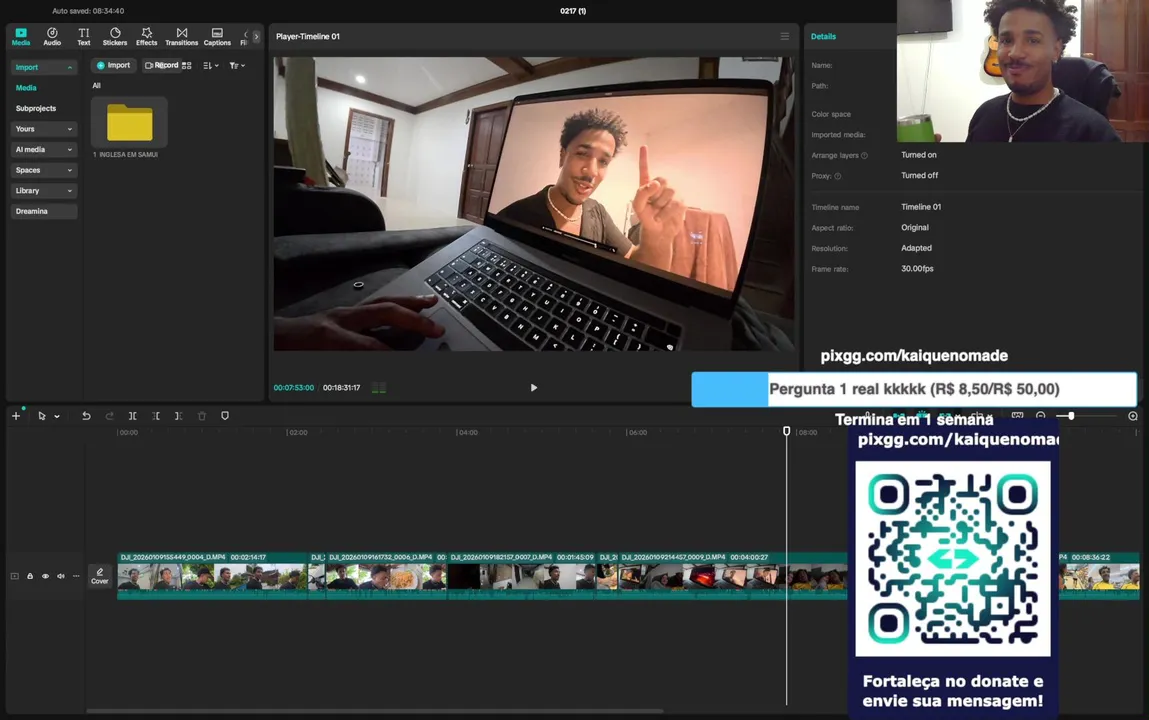Open the Audio tab
1149x720 pixels.
(x=52, y=37)
